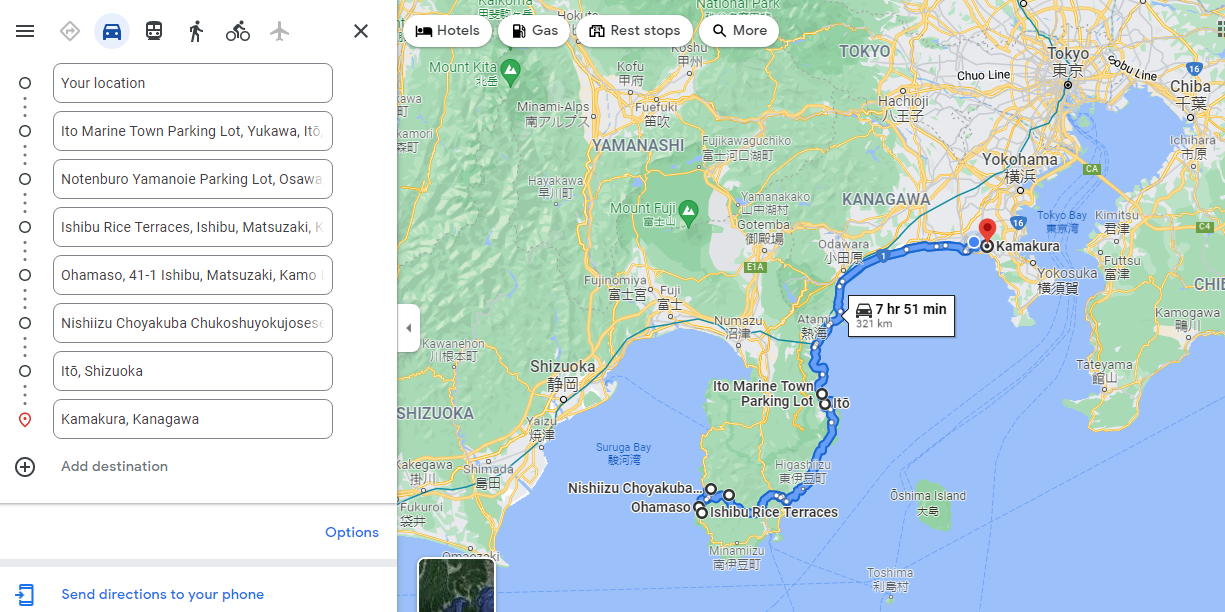1225x612 pixels.
Task: Edit the Itō, Shizuoka stop field
Action: pos(193,371)
